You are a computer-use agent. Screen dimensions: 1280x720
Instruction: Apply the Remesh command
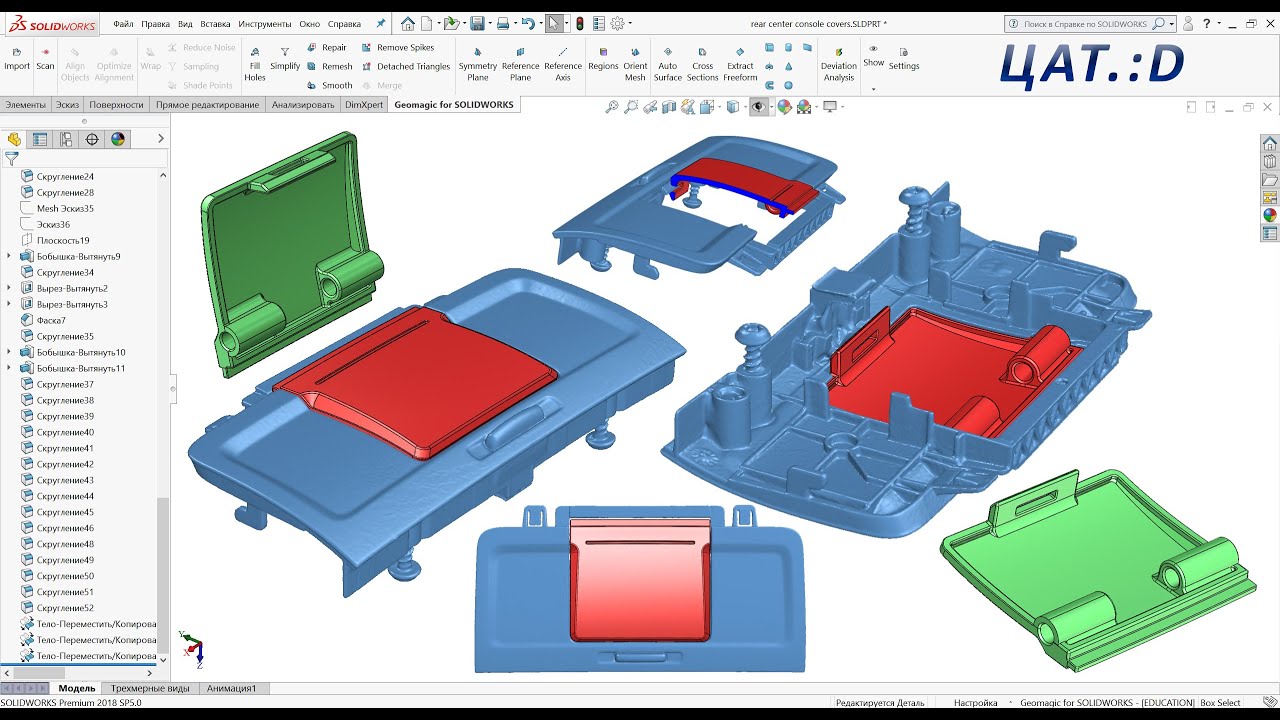[x=329, y=67]
